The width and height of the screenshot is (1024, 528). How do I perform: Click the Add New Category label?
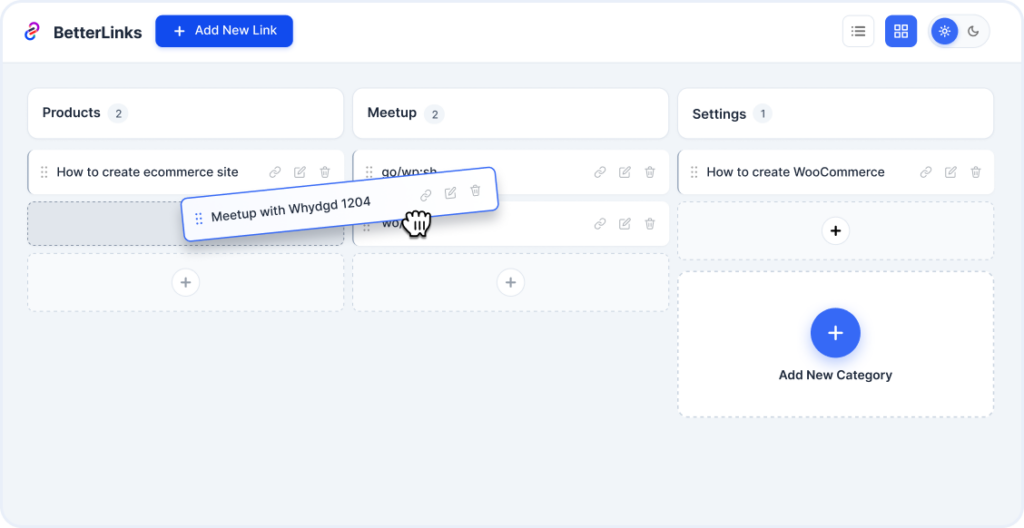tap(835, 376)
